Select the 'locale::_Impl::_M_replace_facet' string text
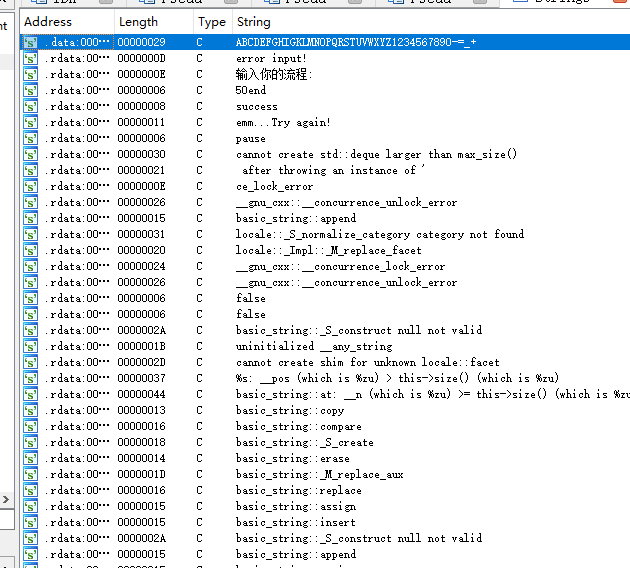 point(329,251)
